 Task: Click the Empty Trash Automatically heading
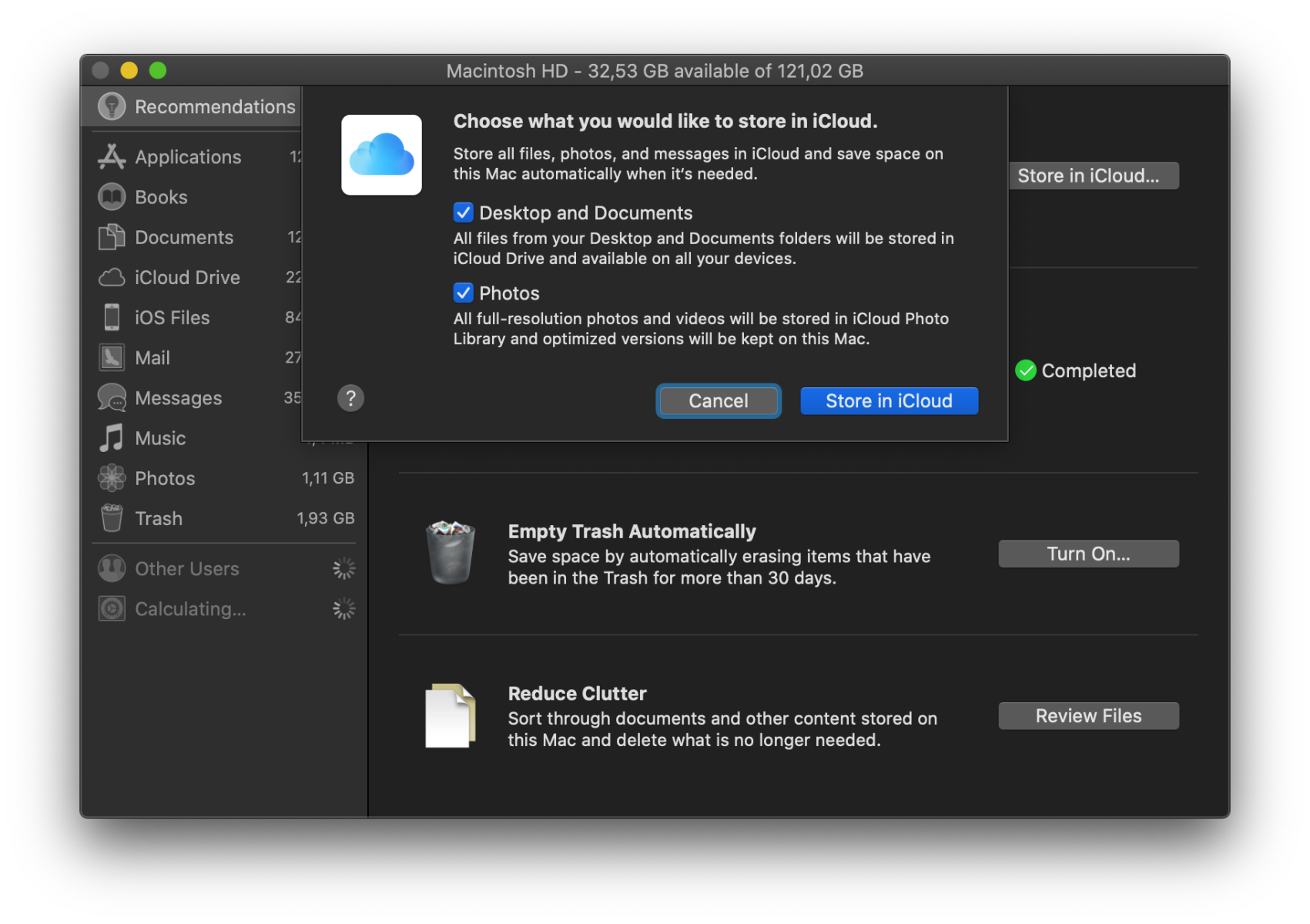632,531
